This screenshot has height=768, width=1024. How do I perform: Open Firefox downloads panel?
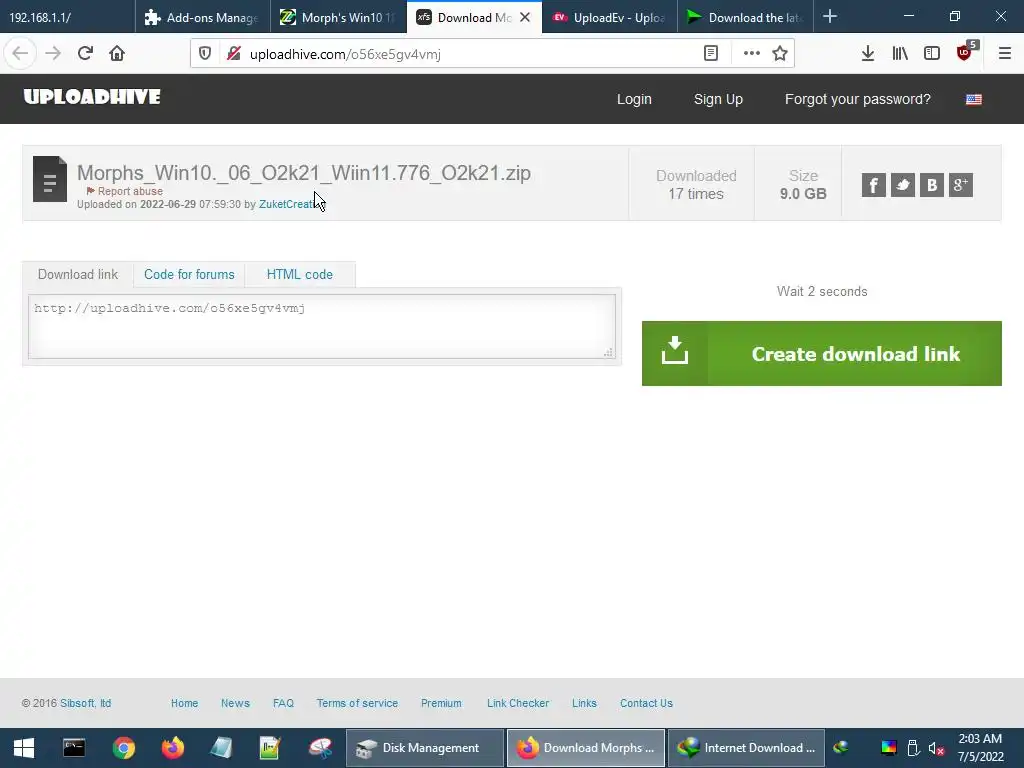(868, 54)
